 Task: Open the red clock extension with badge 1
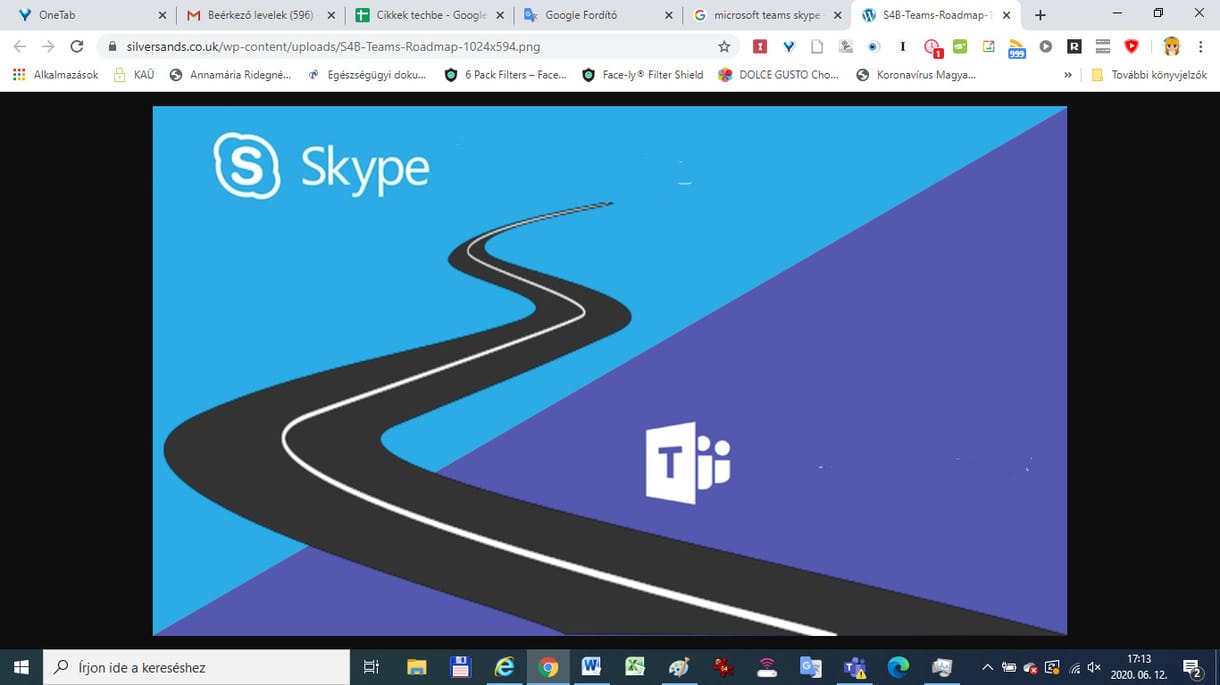(932, 47)
